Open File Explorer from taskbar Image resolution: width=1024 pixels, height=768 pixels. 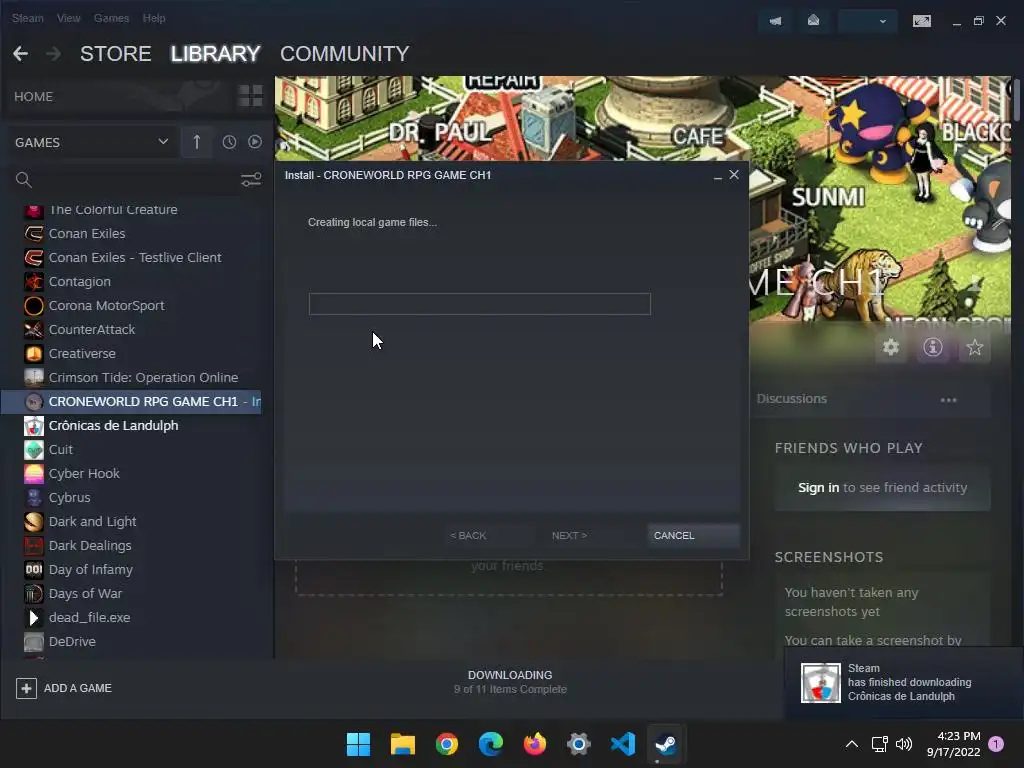click(402, 744)
